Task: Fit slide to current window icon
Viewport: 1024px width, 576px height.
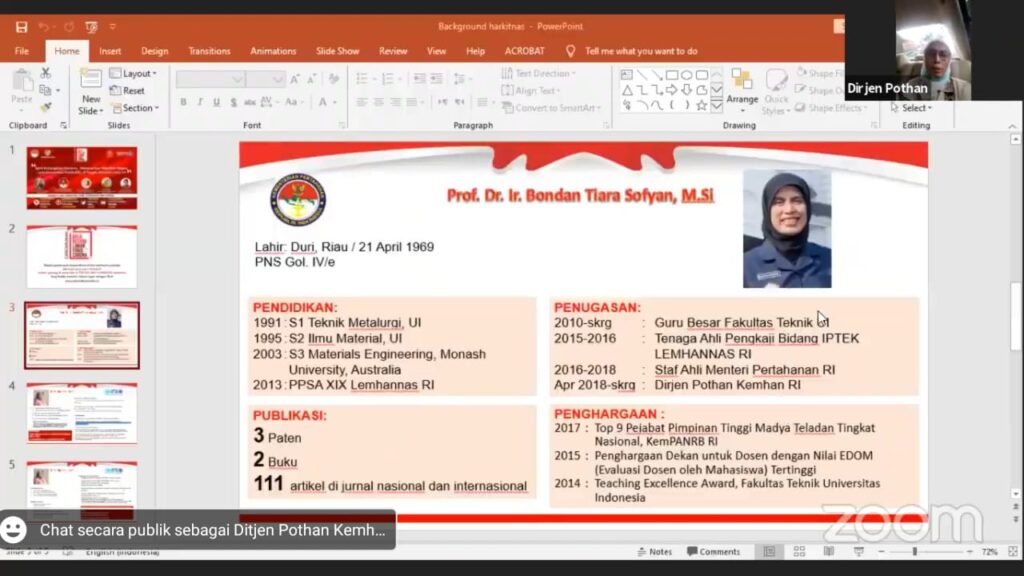Action: pyautogui.click(x=1010, y=552)
